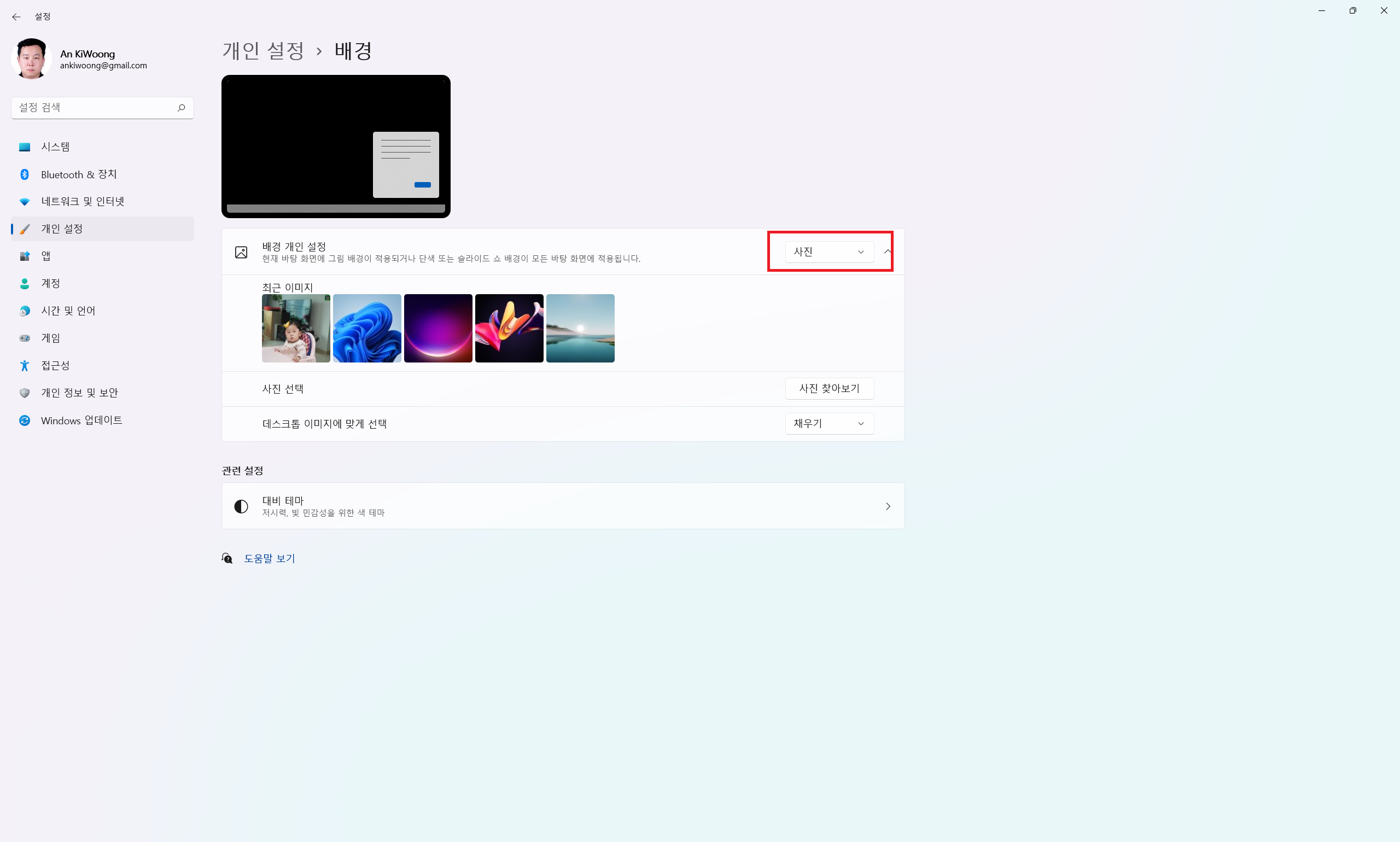
Task: Open the 사진 background type dropdown
Action: pos(829,252)
